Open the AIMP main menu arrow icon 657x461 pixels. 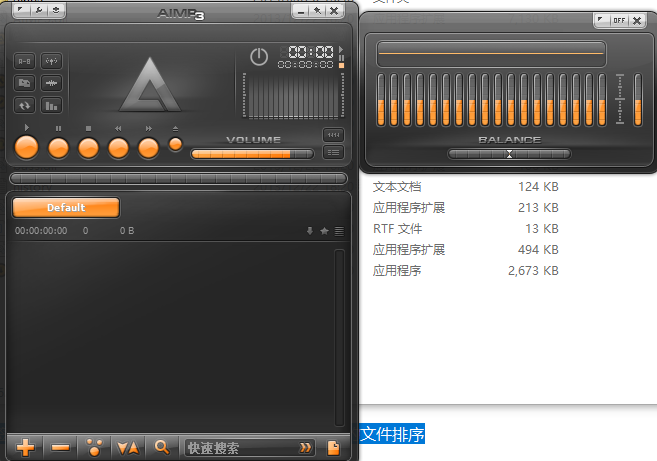coord(21,10)
